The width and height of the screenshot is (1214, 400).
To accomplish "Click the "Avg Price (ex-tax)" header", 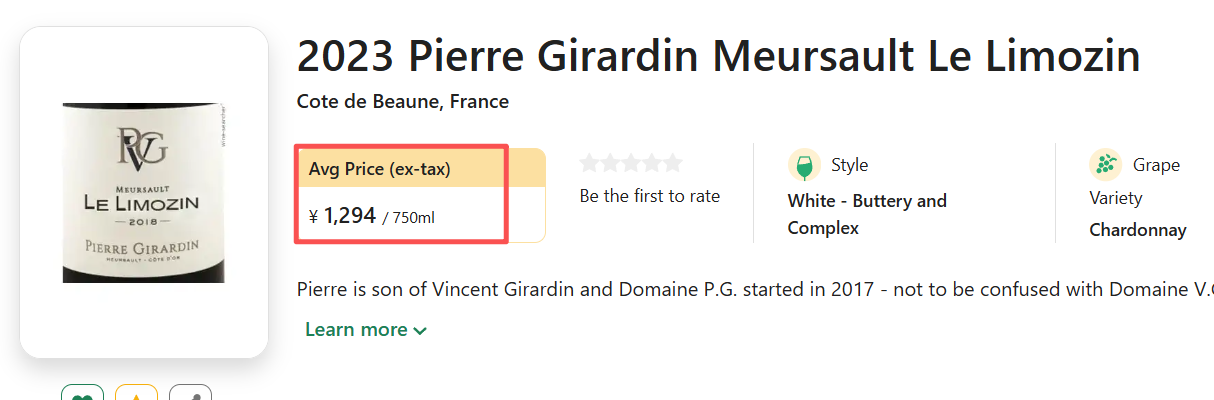I will click(x=380, y=169).
